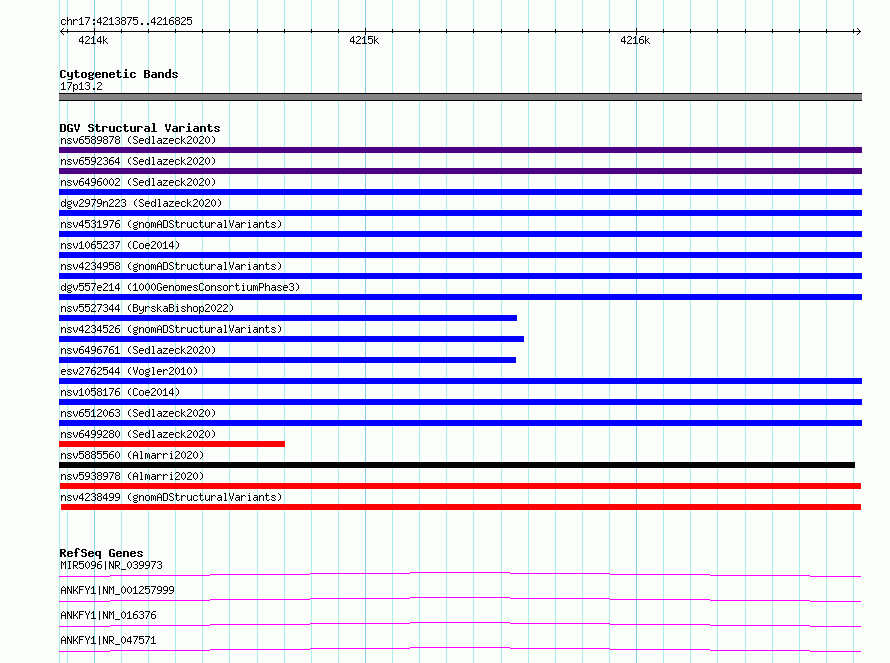The height and width of the screenshot is (663, 890).
Task: Select the blue bar of variant nsv4234958
Action: (x=460, y=276)
